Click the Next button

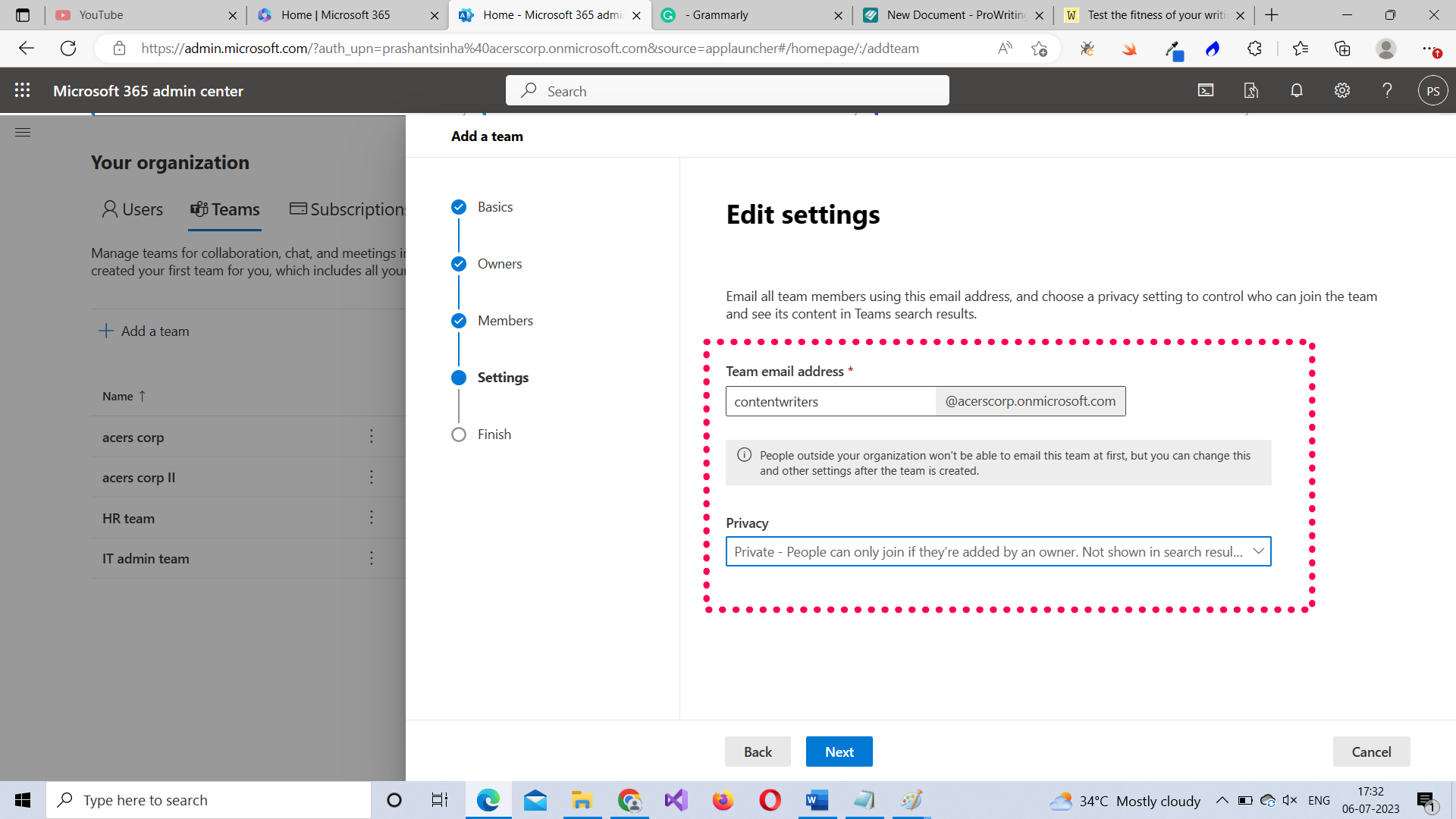coord(839,752)
